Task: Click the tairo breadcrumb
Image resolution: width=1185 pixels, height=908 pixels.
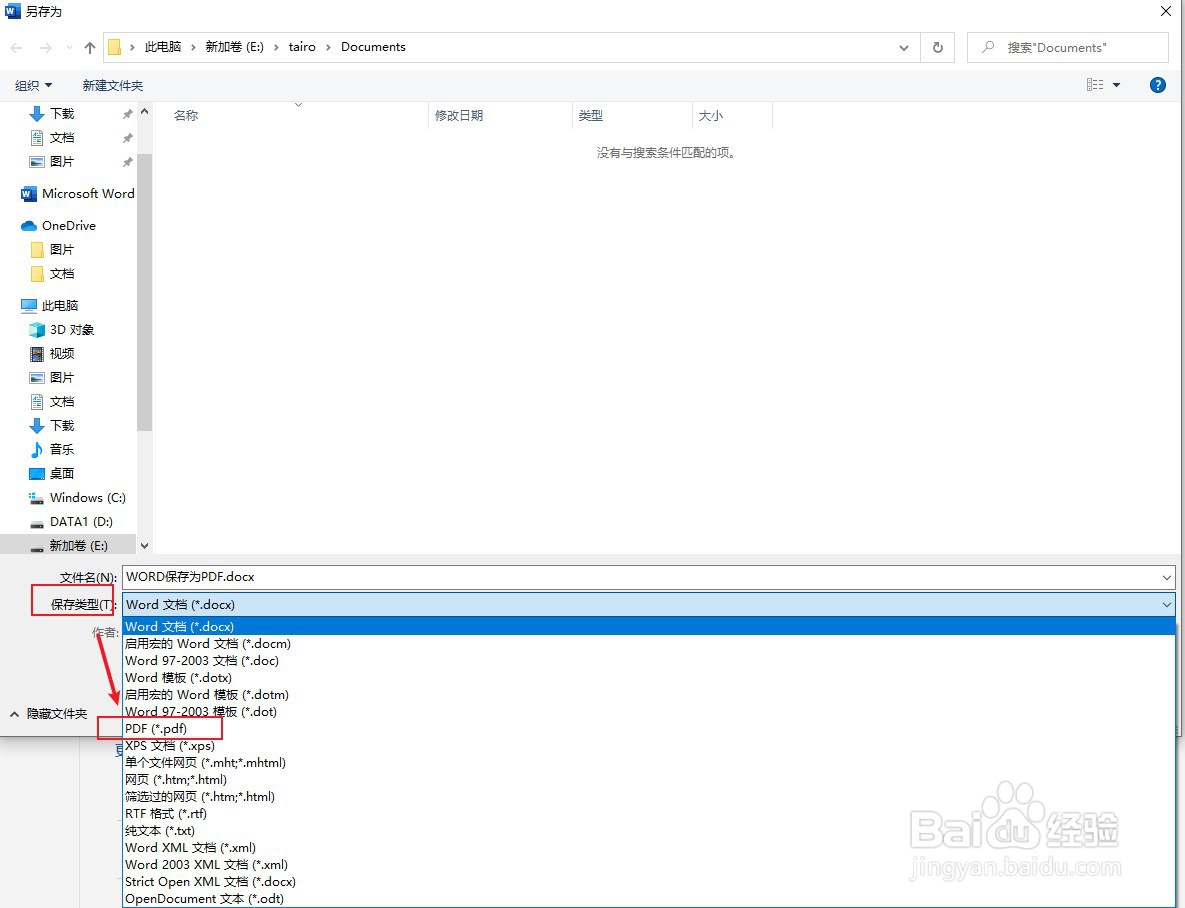Action: (302, 47)
